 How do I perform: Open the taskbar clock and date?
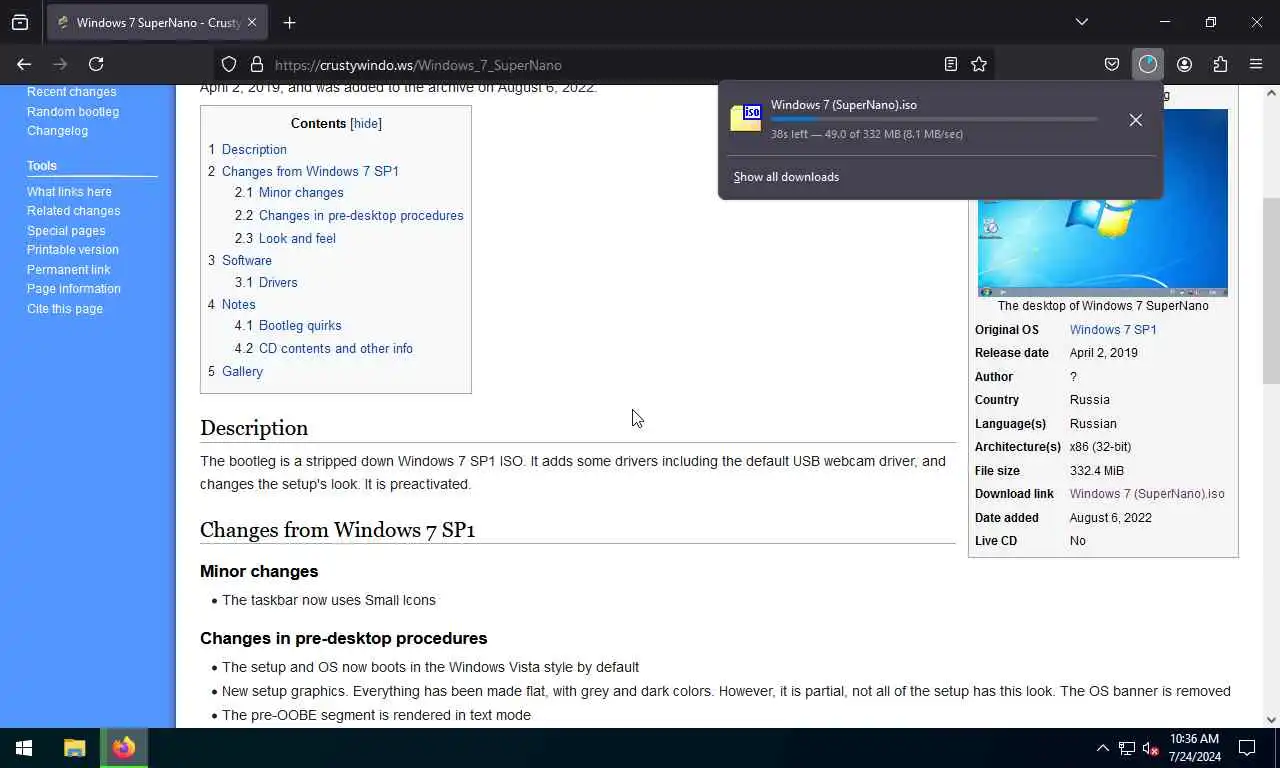1194,748
